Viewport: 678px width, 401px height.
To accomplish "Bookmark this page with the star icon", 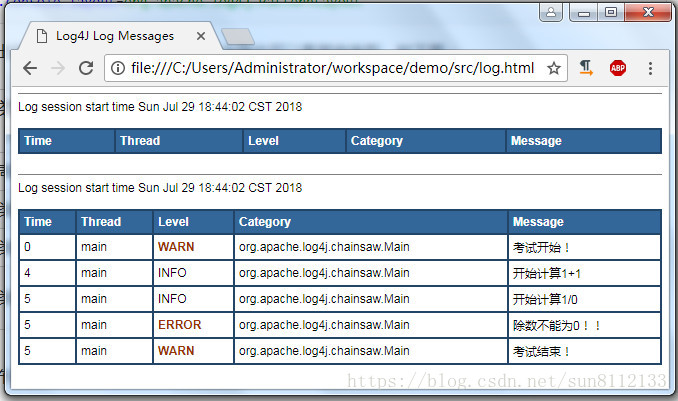I will (x=554, y=68).
